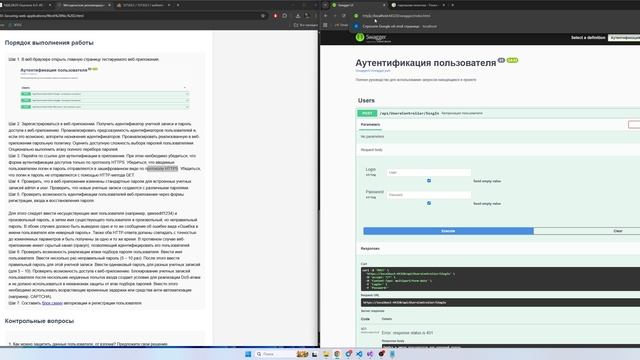
Task: Bookmark the page with the star icon
Action: [263, 16]
